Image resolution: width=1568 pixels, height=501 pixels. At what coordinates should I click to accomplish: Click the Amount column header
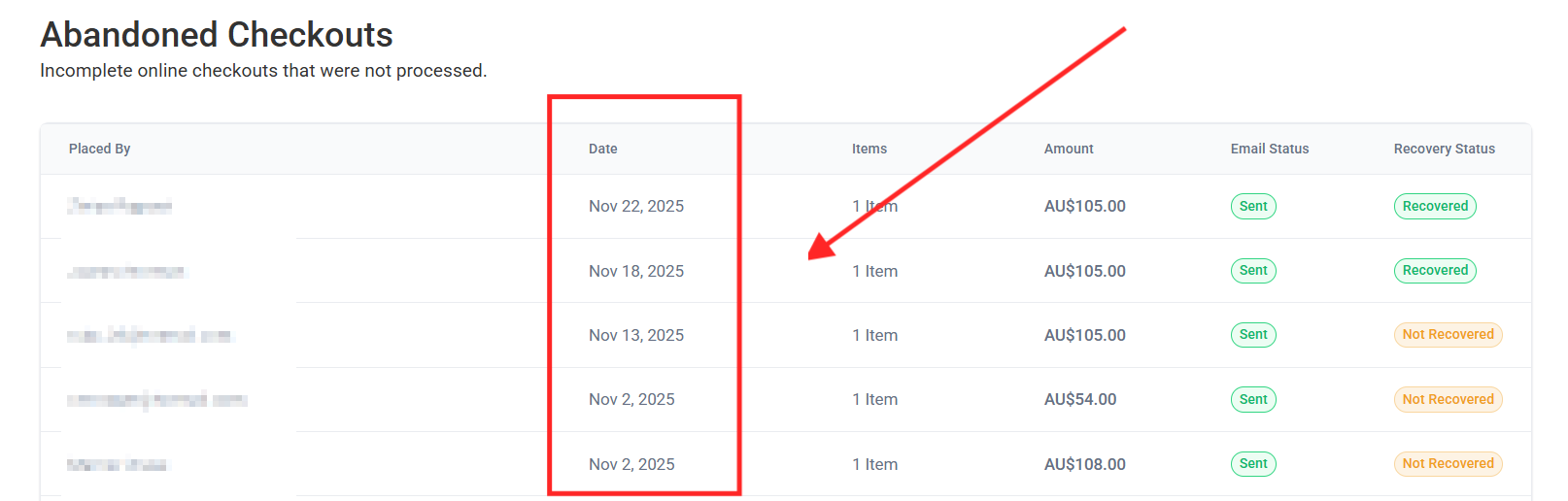point(1068,149)
